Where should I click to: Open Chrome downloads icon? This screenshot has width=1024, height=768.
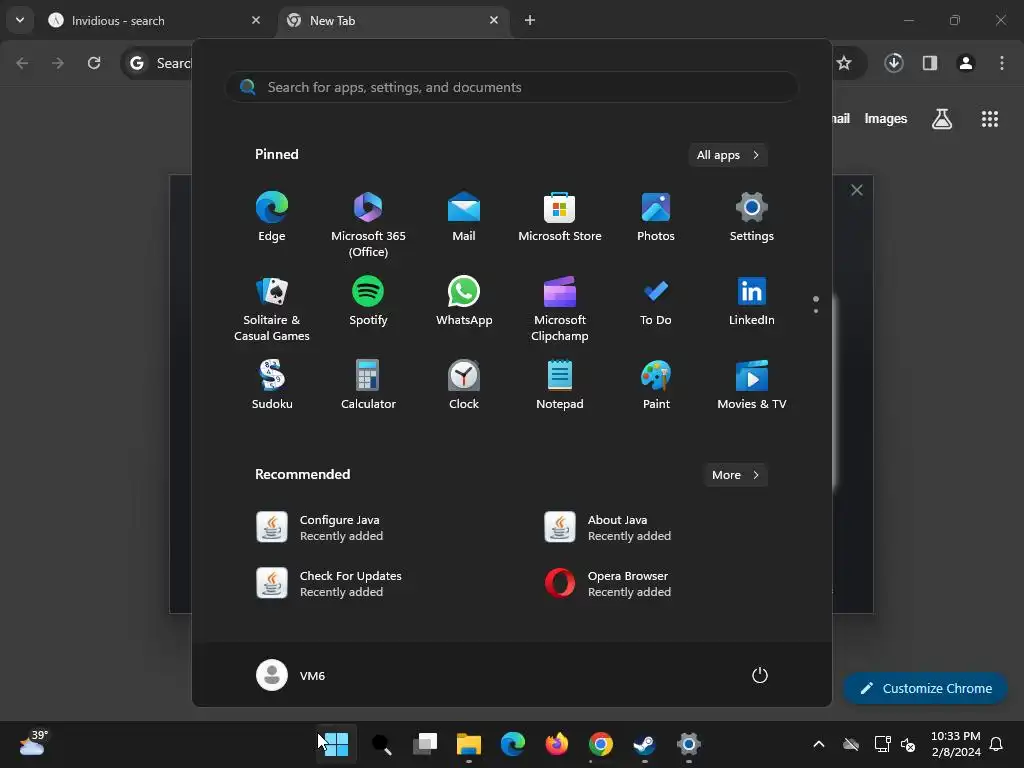894,63
